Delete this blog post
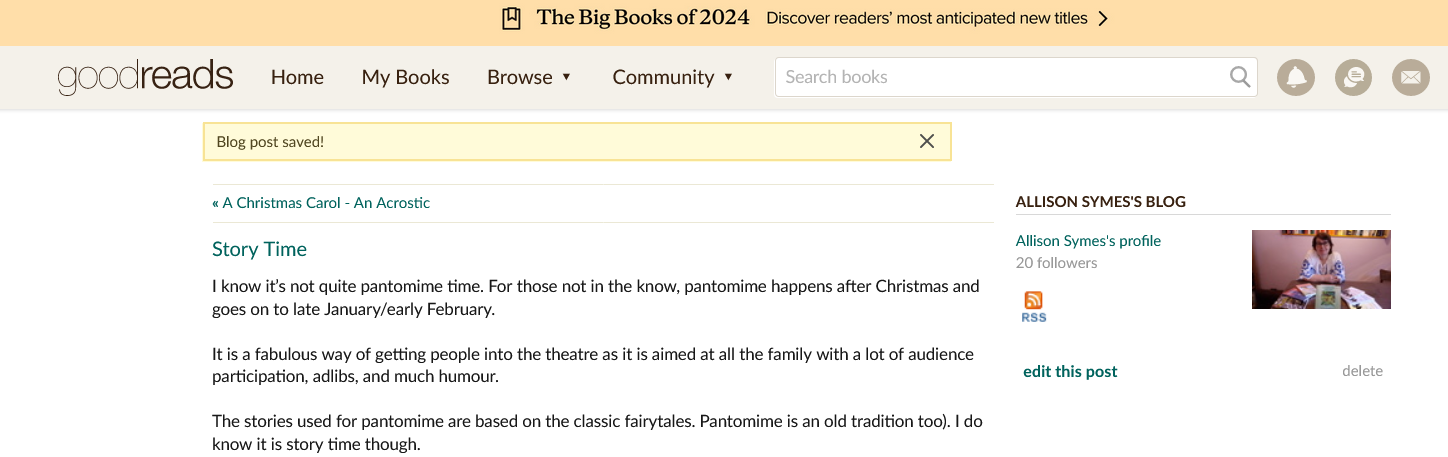Viewport: 1448px width, 457px height. click(1362, 371)
